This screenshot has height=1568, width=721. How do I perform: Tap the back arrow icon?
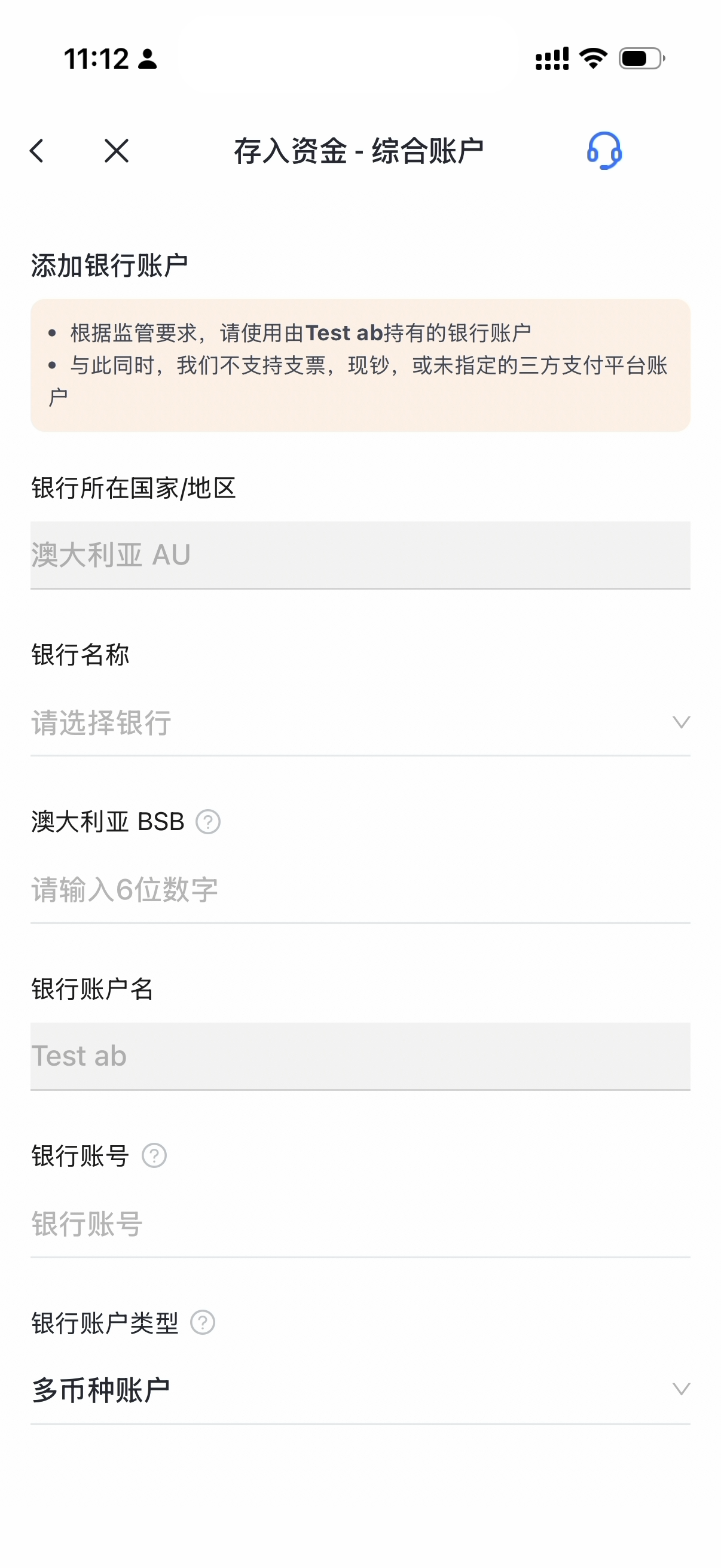click(x=37, y=151)
